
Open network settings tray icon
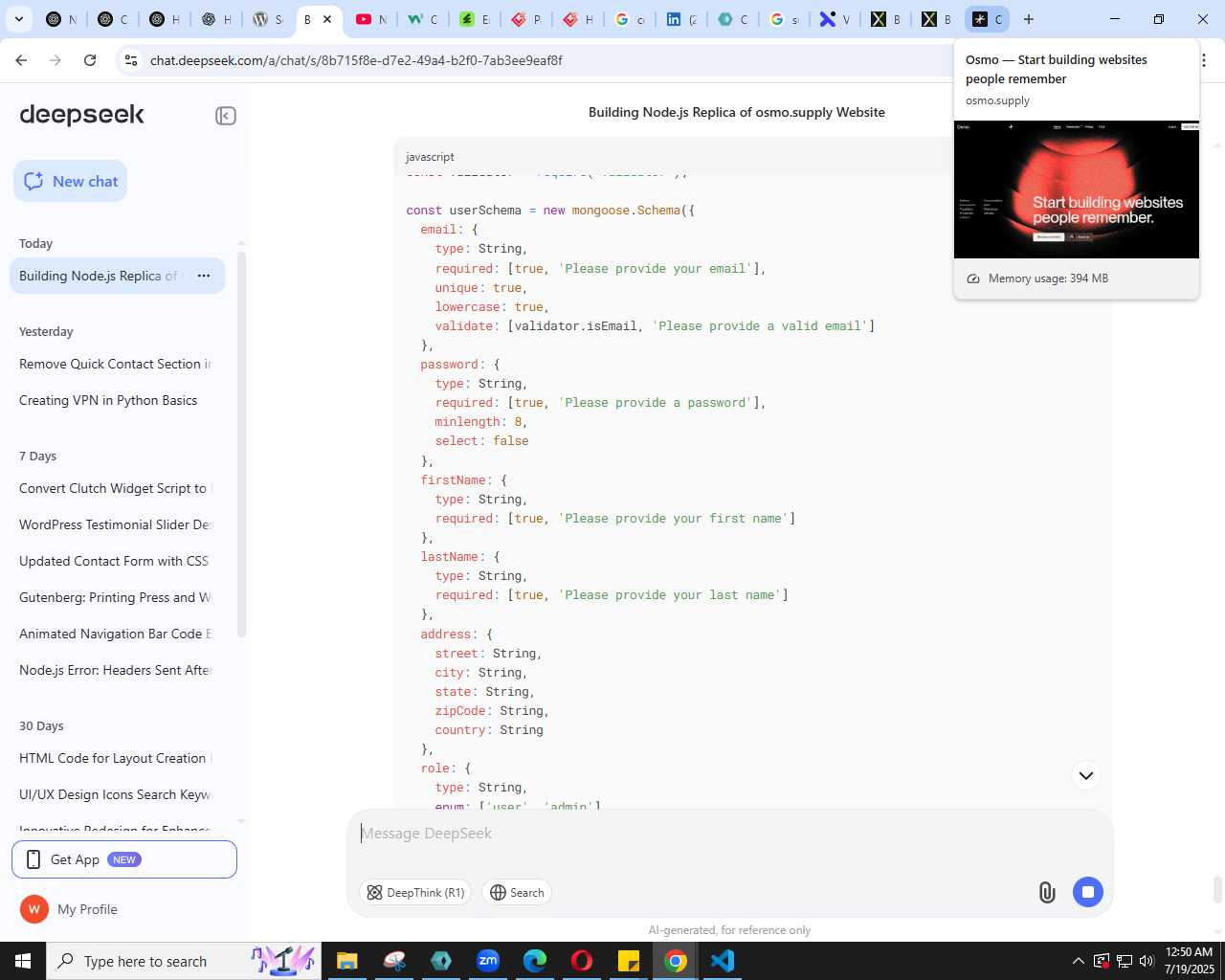(1125, 961)
